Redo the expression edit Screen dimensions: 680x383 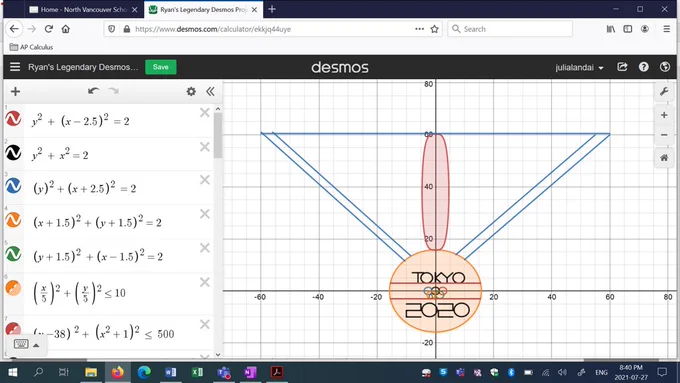114,91
